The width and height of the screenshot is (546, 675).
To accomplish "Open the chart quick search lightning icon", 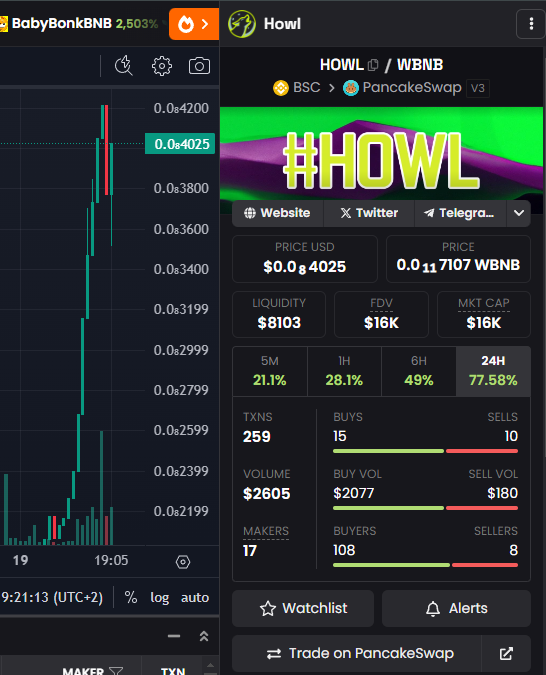I will pyautogui.click(x=124, y=65).
